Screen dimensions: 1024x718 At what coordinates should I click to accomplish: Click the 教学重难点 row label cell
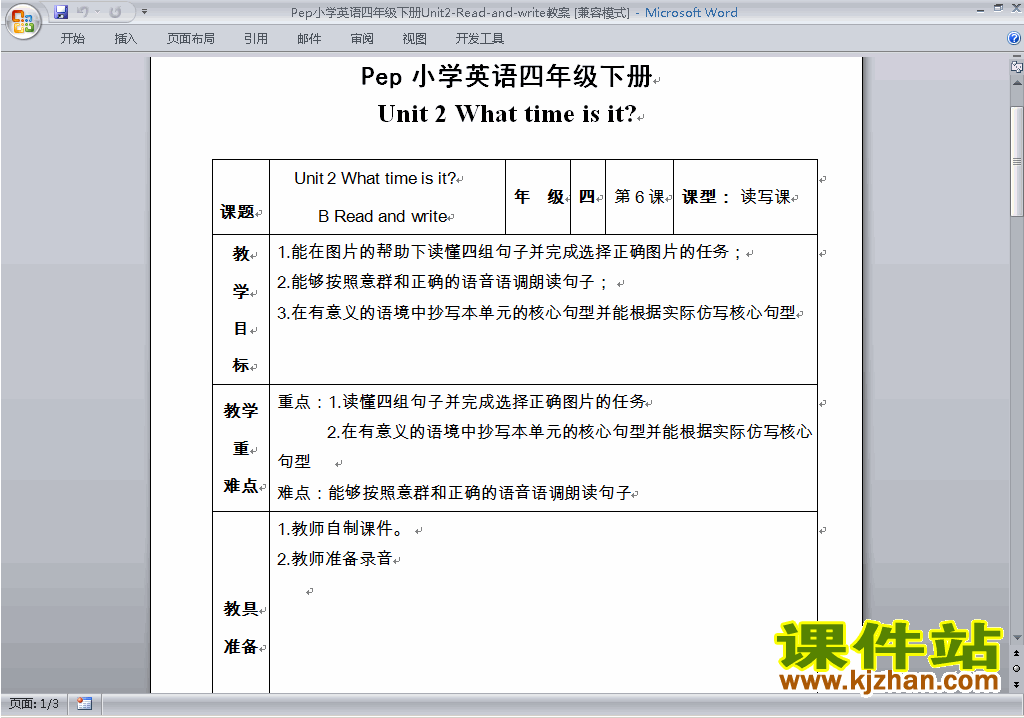tap(241, 448)
